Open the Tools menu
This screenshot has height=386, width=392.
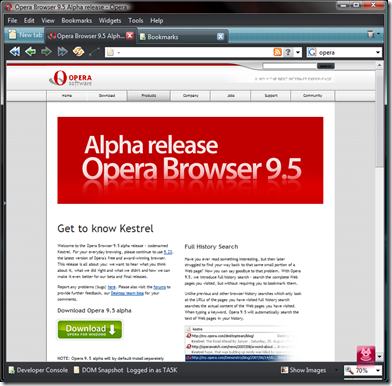pos(136,21)
